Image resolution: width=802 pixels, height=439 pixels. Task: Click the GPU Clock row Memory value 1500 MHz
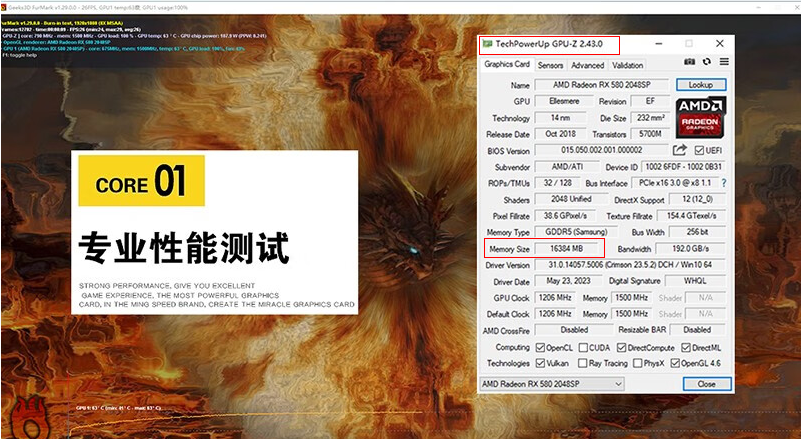pyautogui.click(x=631, y=298)
